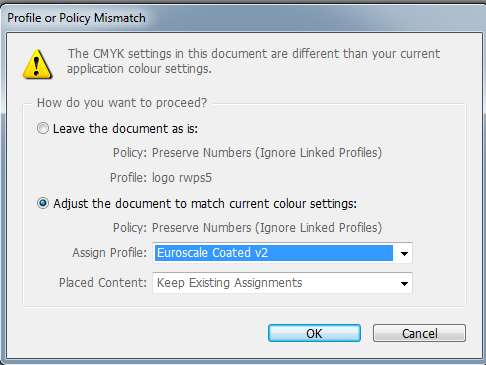
Task: Select Adjust the document to match radio
Action: 43,203
